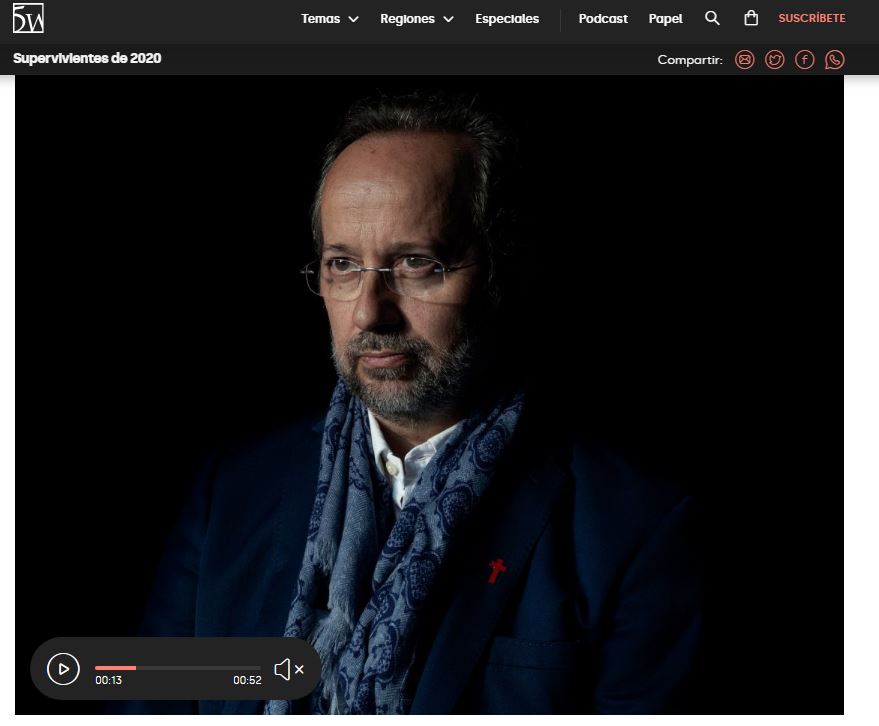879x726 pixels.
Task: Share the article via email icon
Action: (x=744, y=60)
